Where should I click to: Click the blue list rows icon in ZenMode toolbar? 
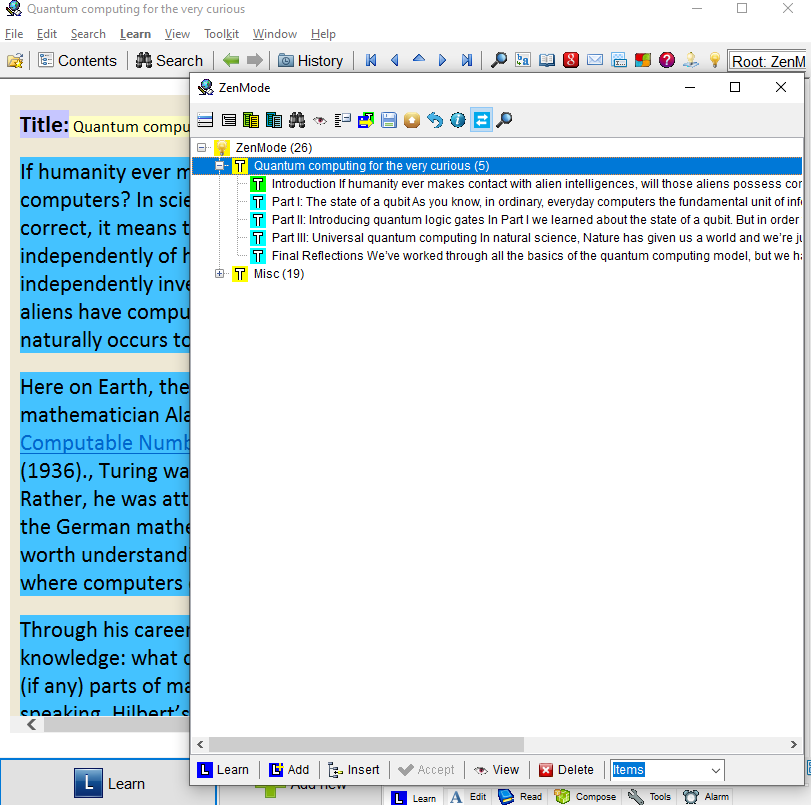(205, 120)
